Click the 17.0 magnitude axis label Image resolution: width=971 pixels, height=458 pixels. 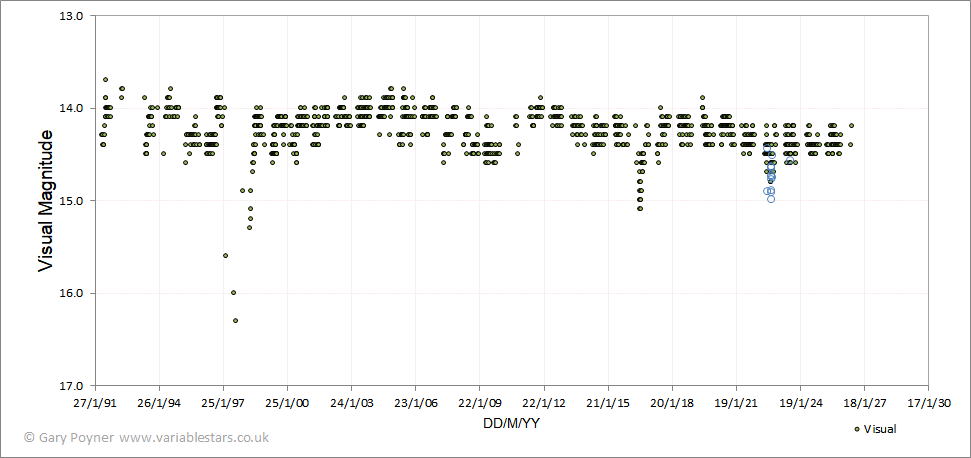click(x=72, y=386)
